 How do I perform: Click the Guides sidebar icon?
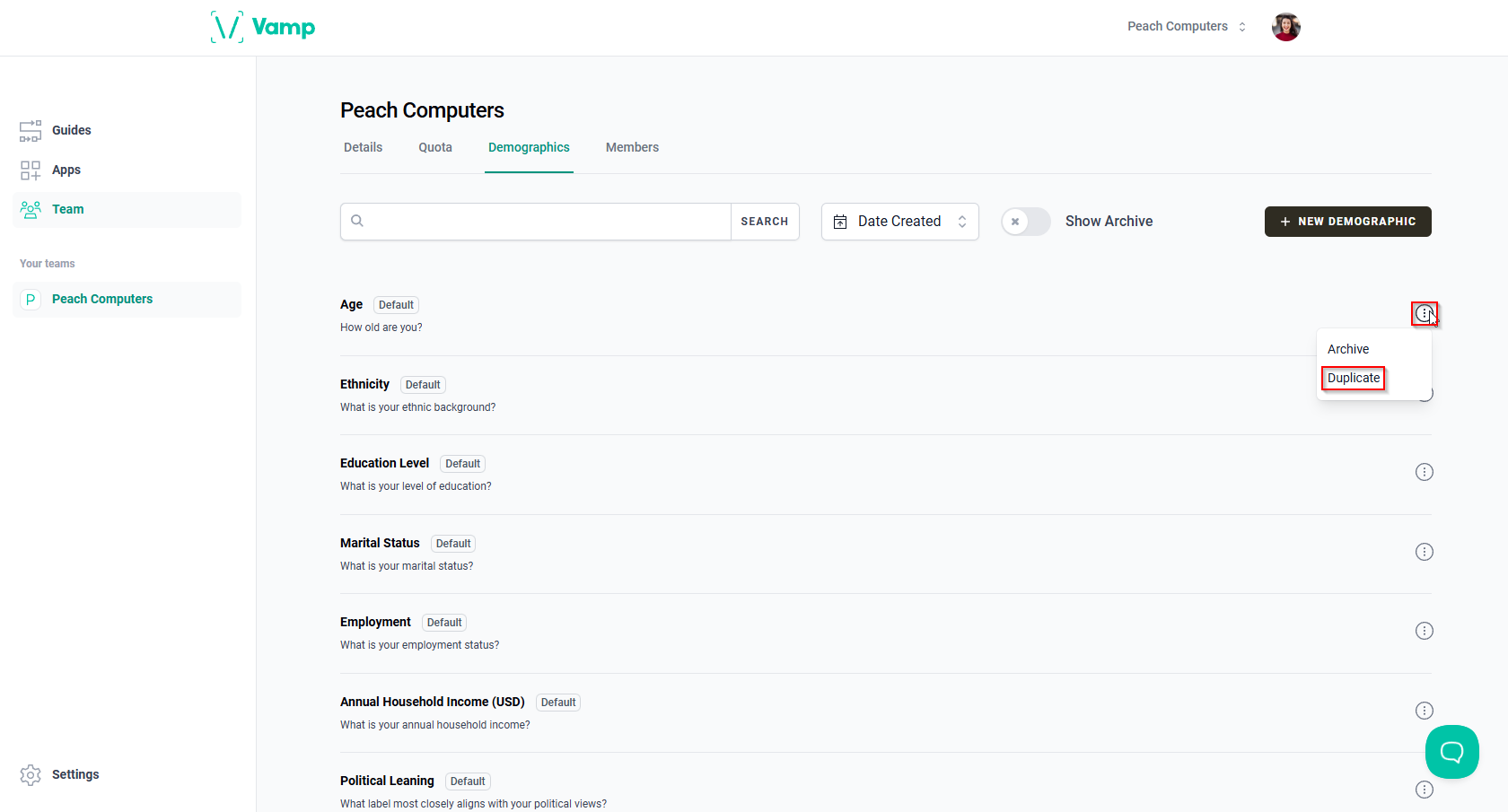[x=31, y=131]
